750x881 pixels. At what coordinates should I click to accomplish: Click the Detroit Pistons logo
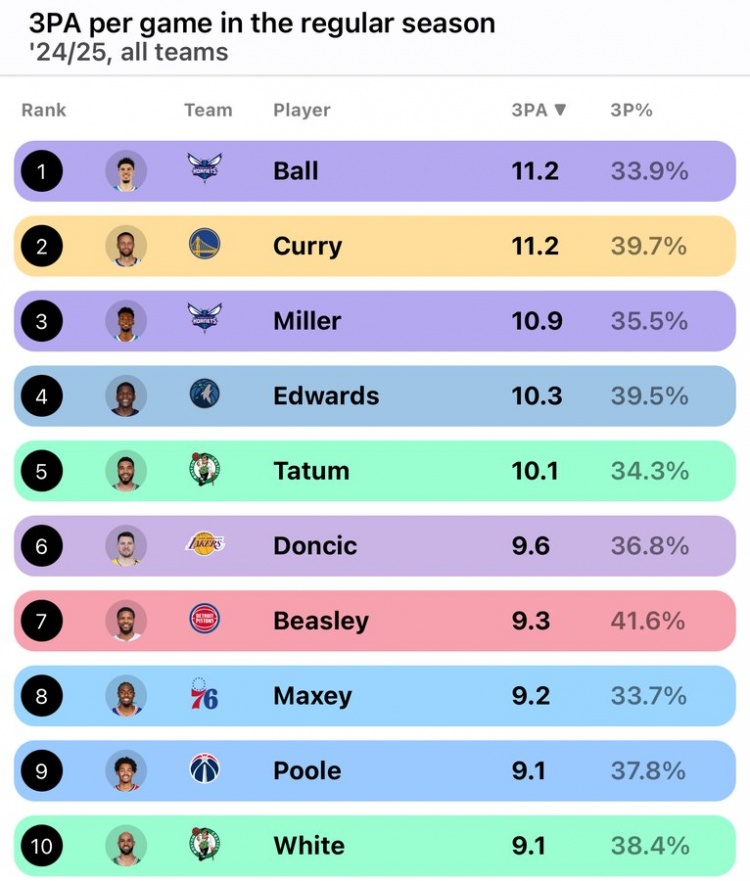pyautogui.click(x=205, y=620)
